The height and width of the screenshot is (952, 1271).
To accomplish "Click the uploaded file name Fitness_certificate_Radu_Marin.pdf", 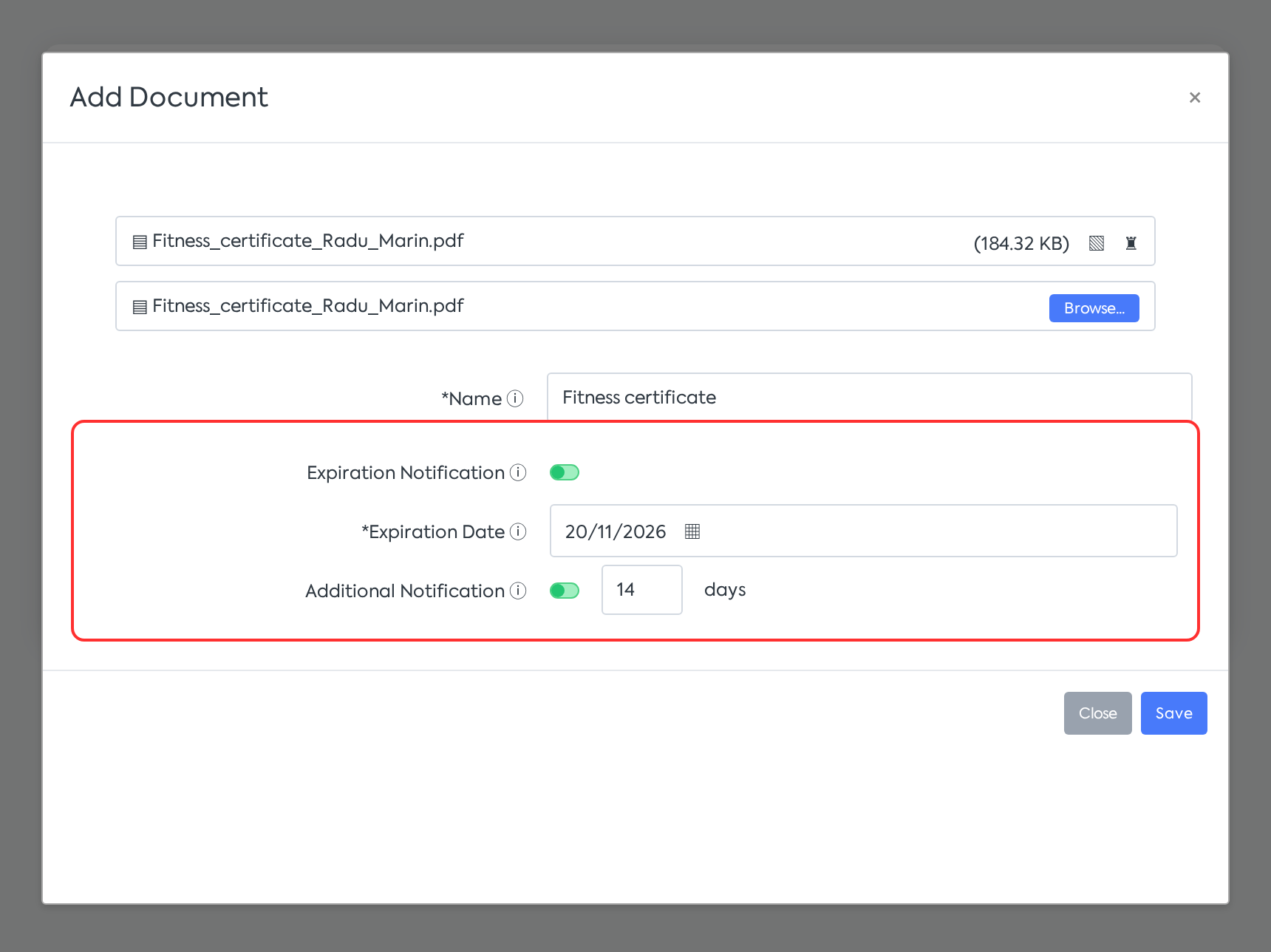I will click(x=308, y=241).
